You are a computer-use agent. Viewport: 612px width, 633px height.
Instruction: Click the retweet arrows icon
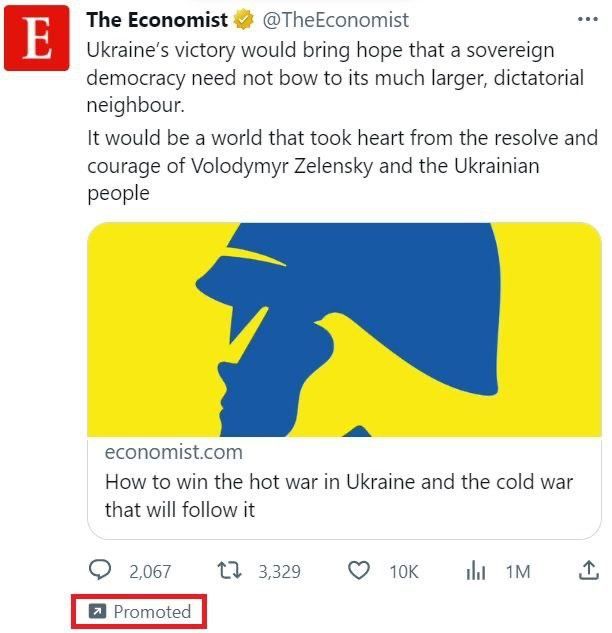coord(229,571)
